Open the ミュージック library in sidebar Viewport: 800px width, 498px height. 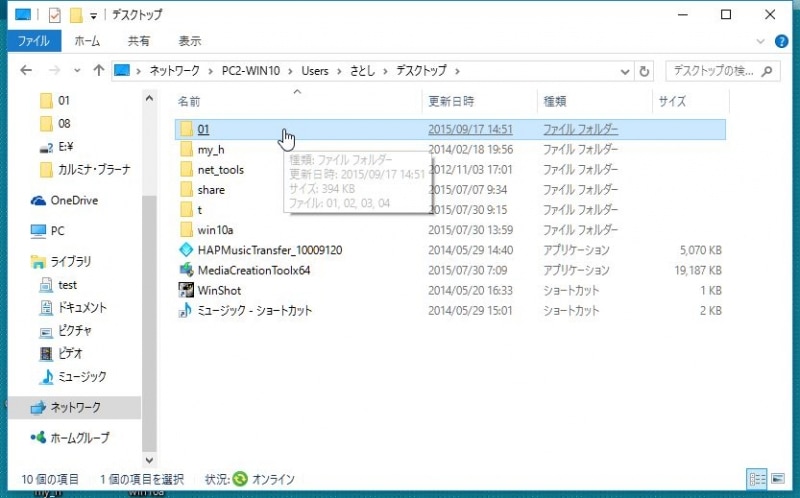73,377
